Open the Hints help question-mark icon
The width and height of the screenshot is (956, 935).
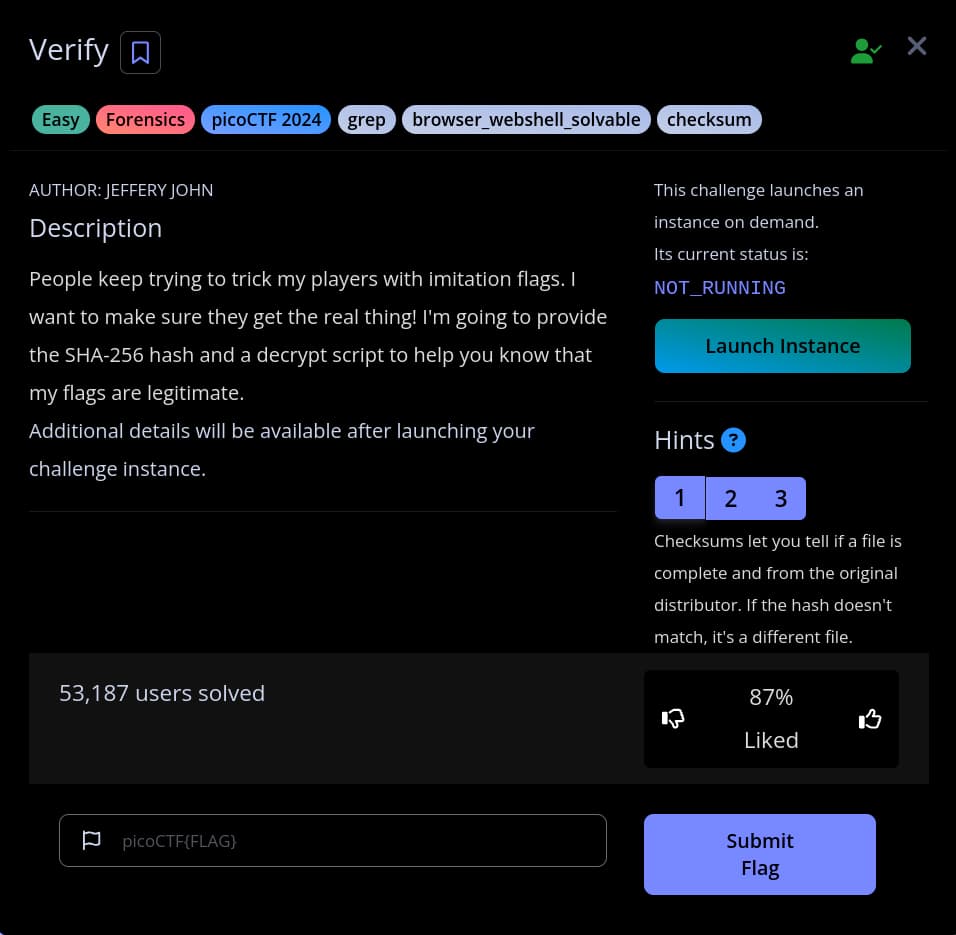click(733, 440)
